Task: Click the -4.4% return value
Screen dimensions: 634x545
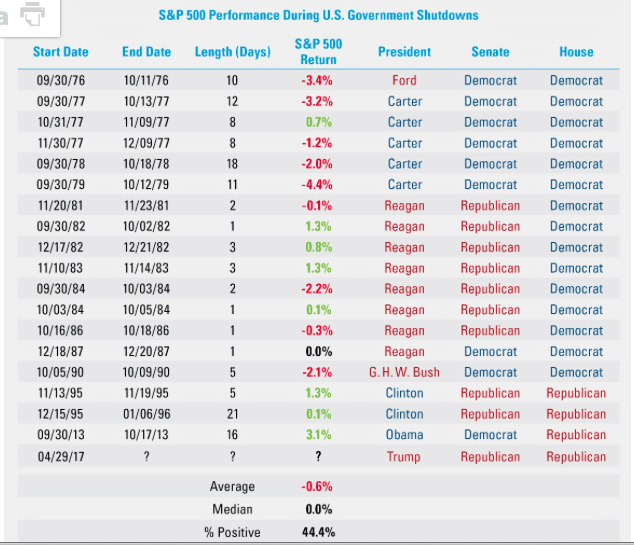Action: [318, 184]
